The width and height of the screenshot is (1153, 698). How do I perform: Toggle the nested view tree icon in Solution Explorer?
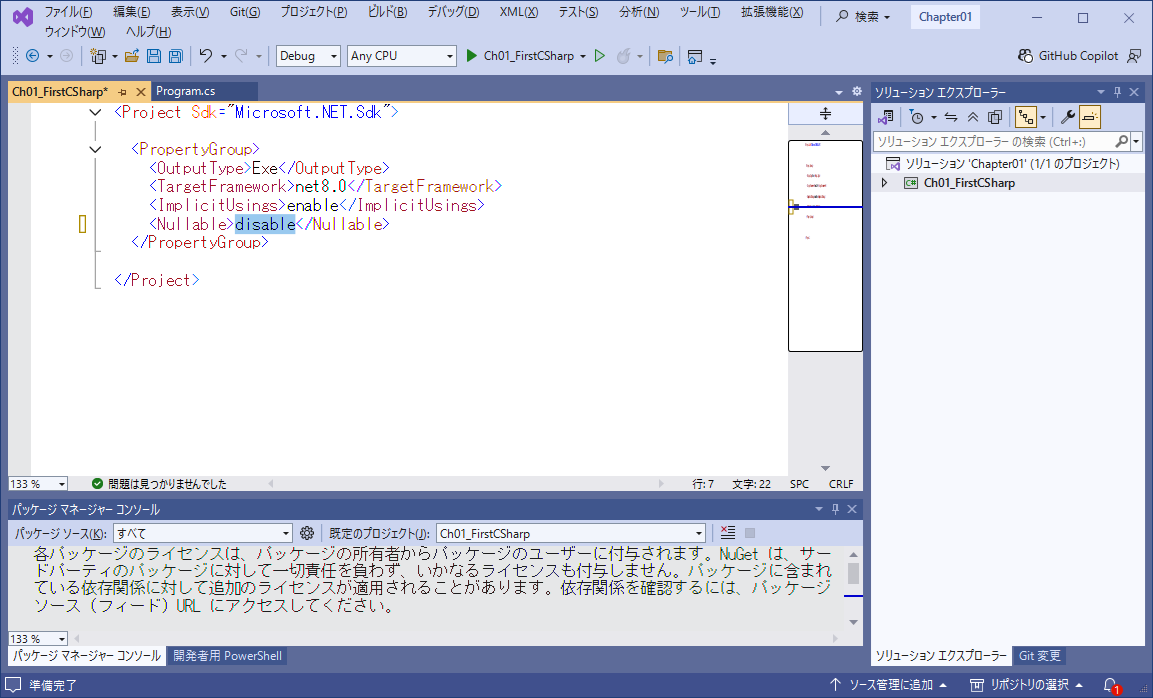point(1026,117)
